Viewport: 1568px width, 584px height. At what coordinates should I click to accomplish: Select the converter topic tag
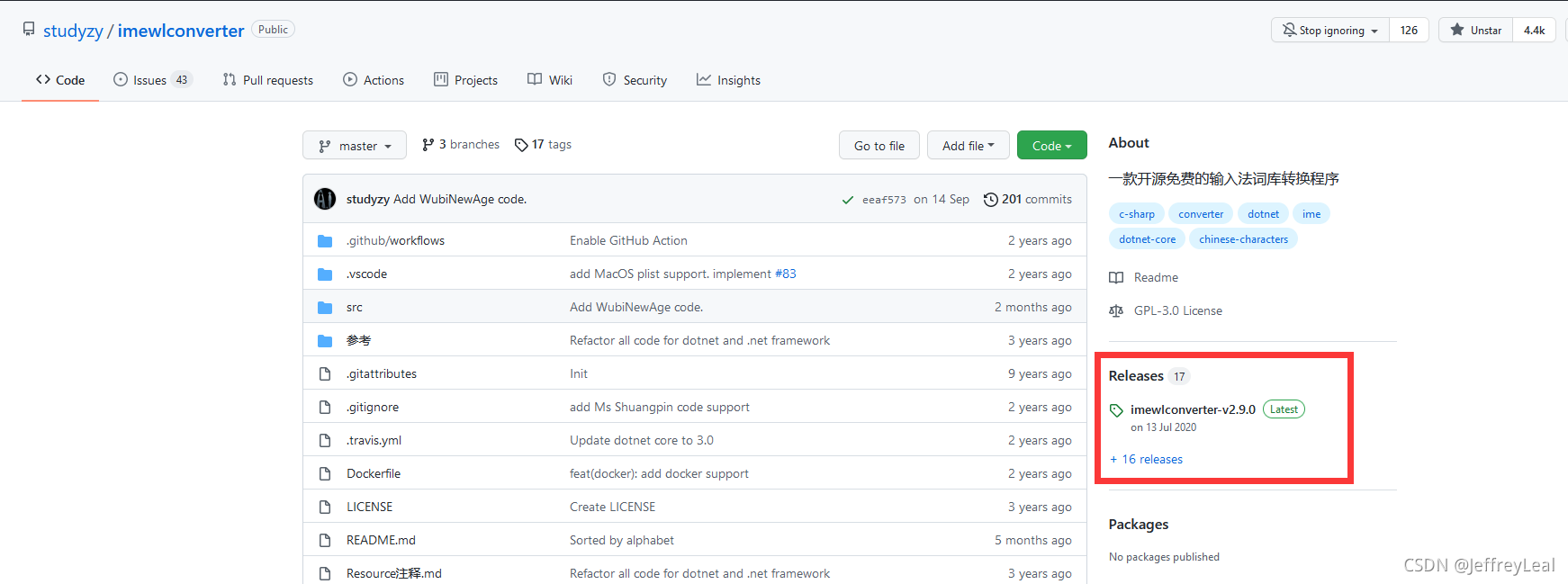(1201, 214)
